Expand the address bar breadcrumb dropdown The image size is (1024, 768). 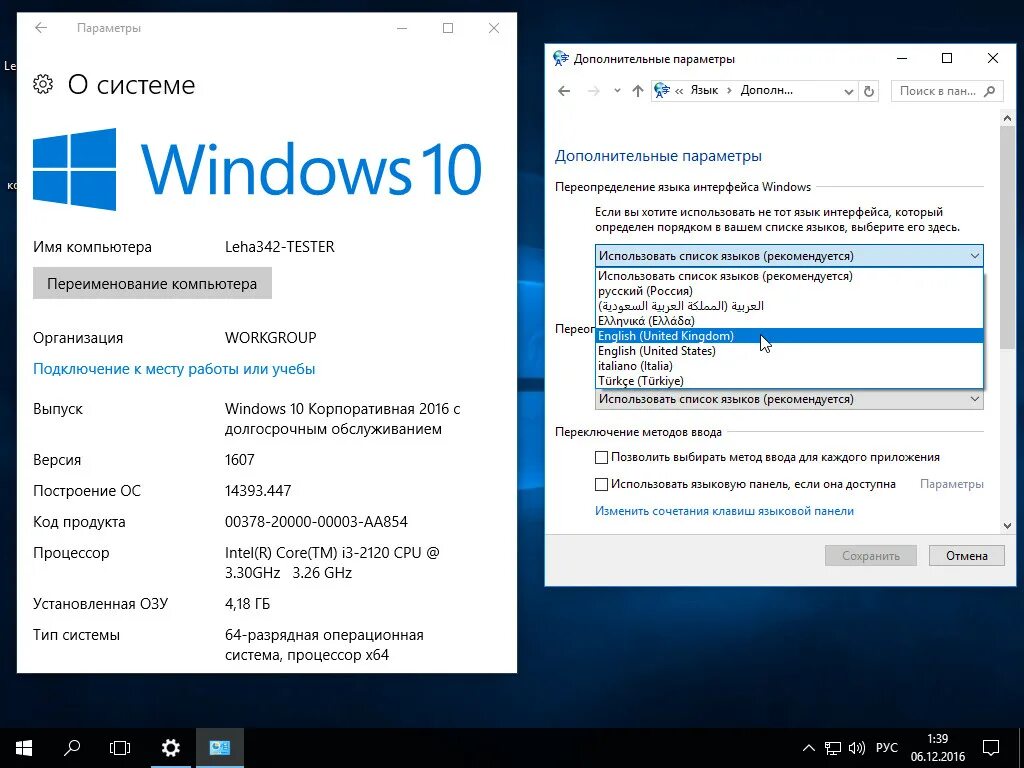coord(849,90)
